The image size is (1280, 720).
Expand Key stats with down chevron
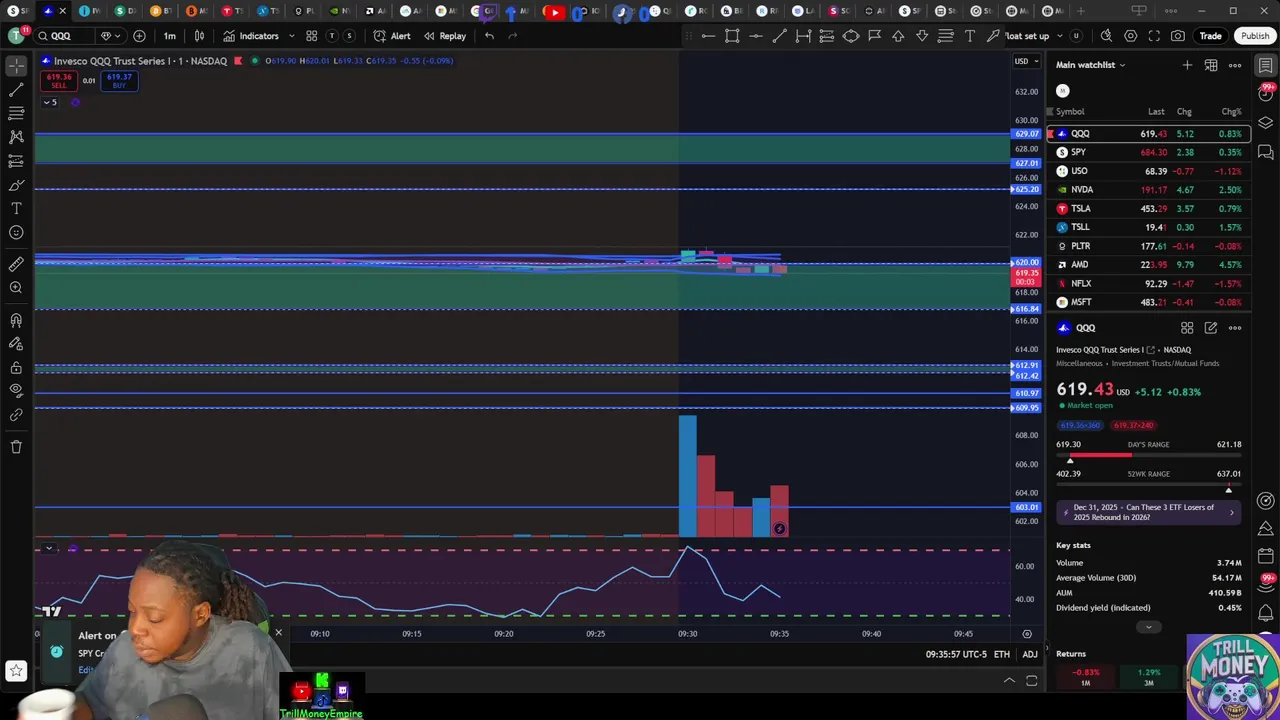[x=1148, y=627]
